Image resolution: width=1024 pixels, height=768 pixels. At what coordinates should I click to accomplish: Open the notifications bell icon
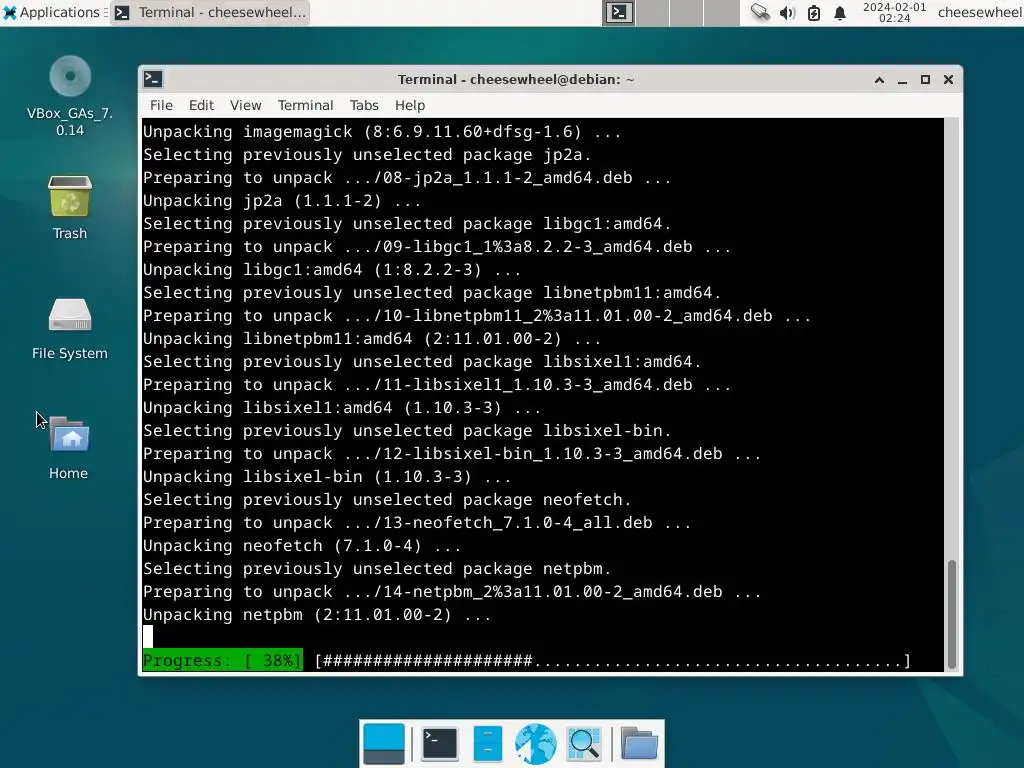tap(840, 12)
